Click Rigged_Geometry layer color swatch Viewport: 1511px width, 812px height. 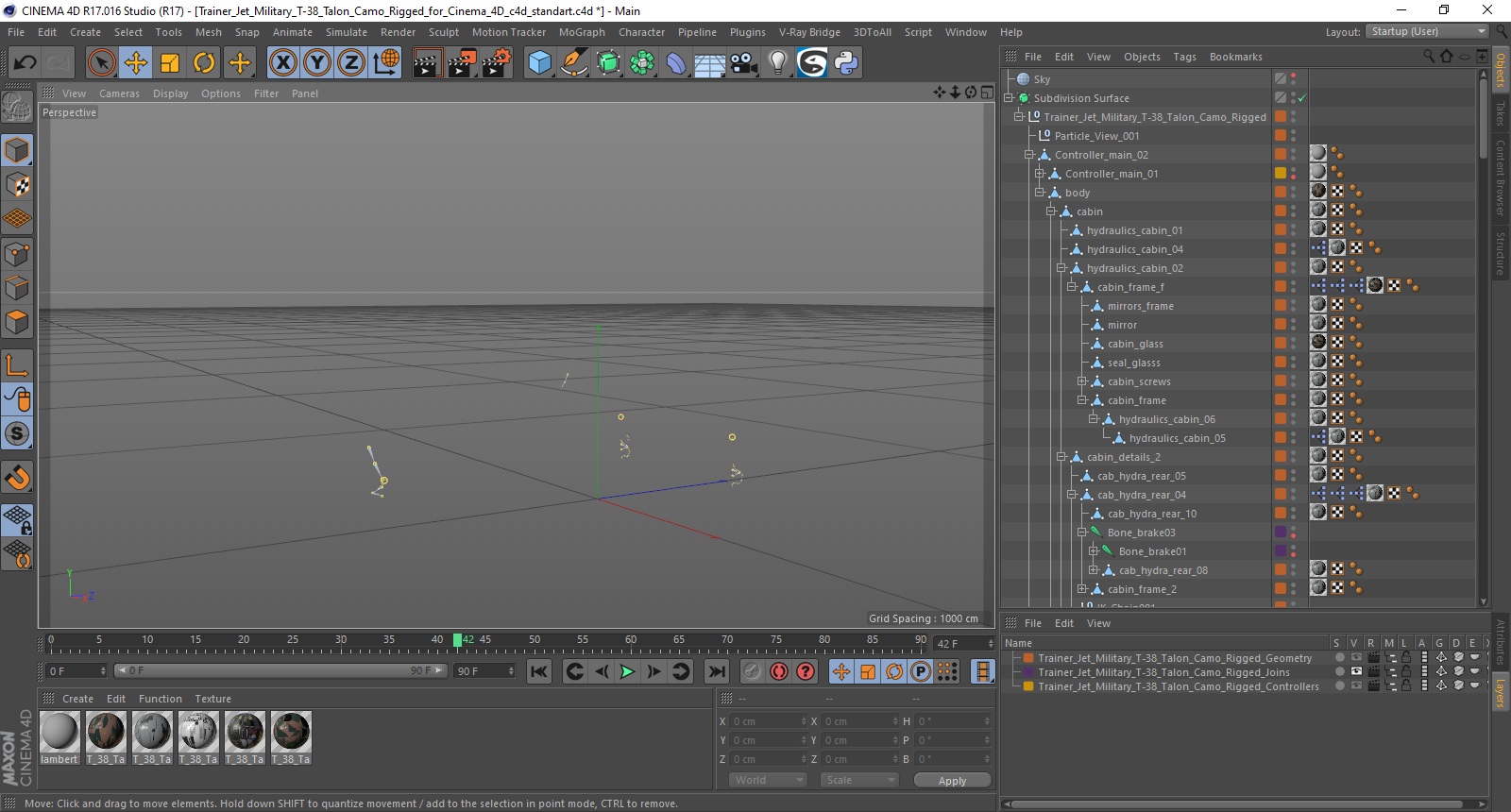[x=1028, y=658]
